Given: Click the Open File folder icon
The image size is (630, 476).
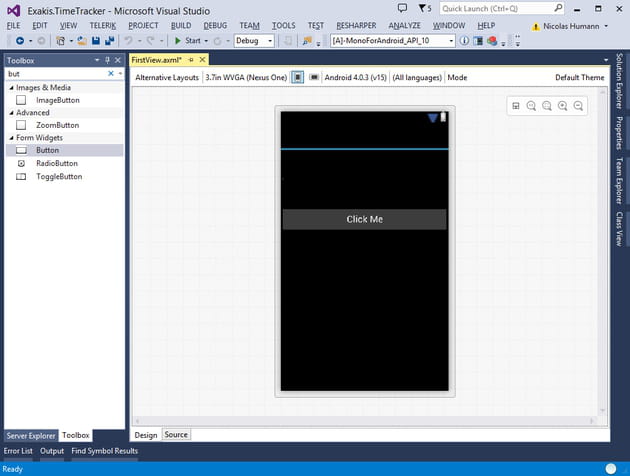Looking at the screenshot, I should [82, 41].
